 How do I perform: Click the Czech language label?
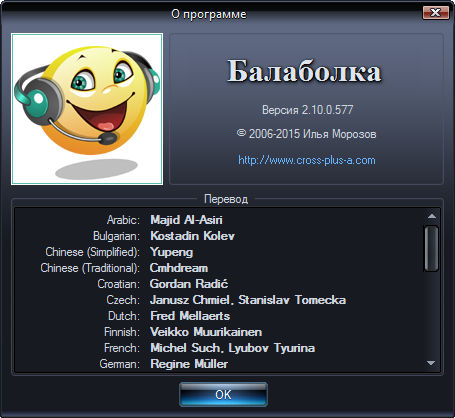123,300
